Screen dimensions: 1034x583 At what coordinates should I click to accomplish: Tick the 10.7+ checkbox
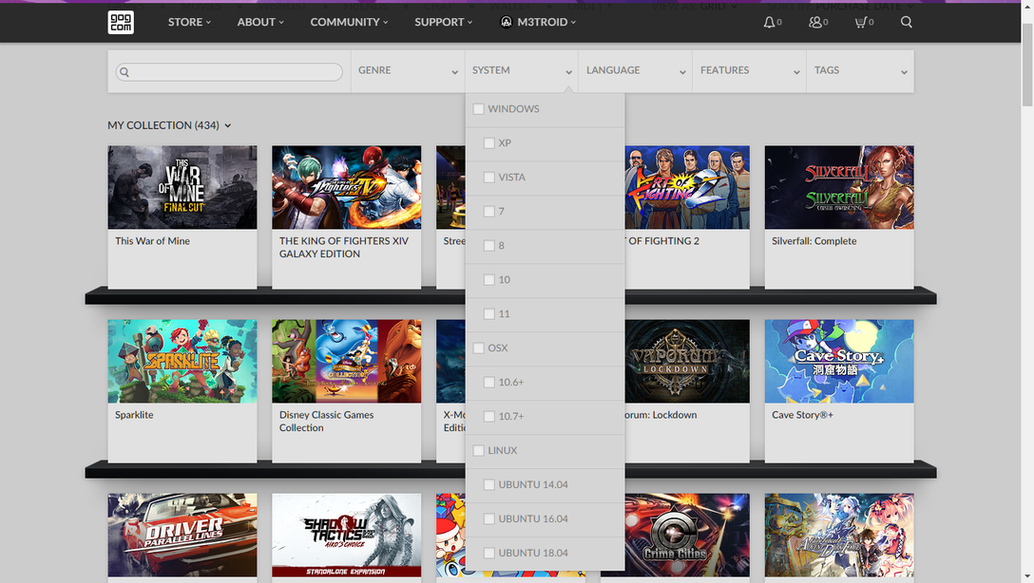pos(489,417)
